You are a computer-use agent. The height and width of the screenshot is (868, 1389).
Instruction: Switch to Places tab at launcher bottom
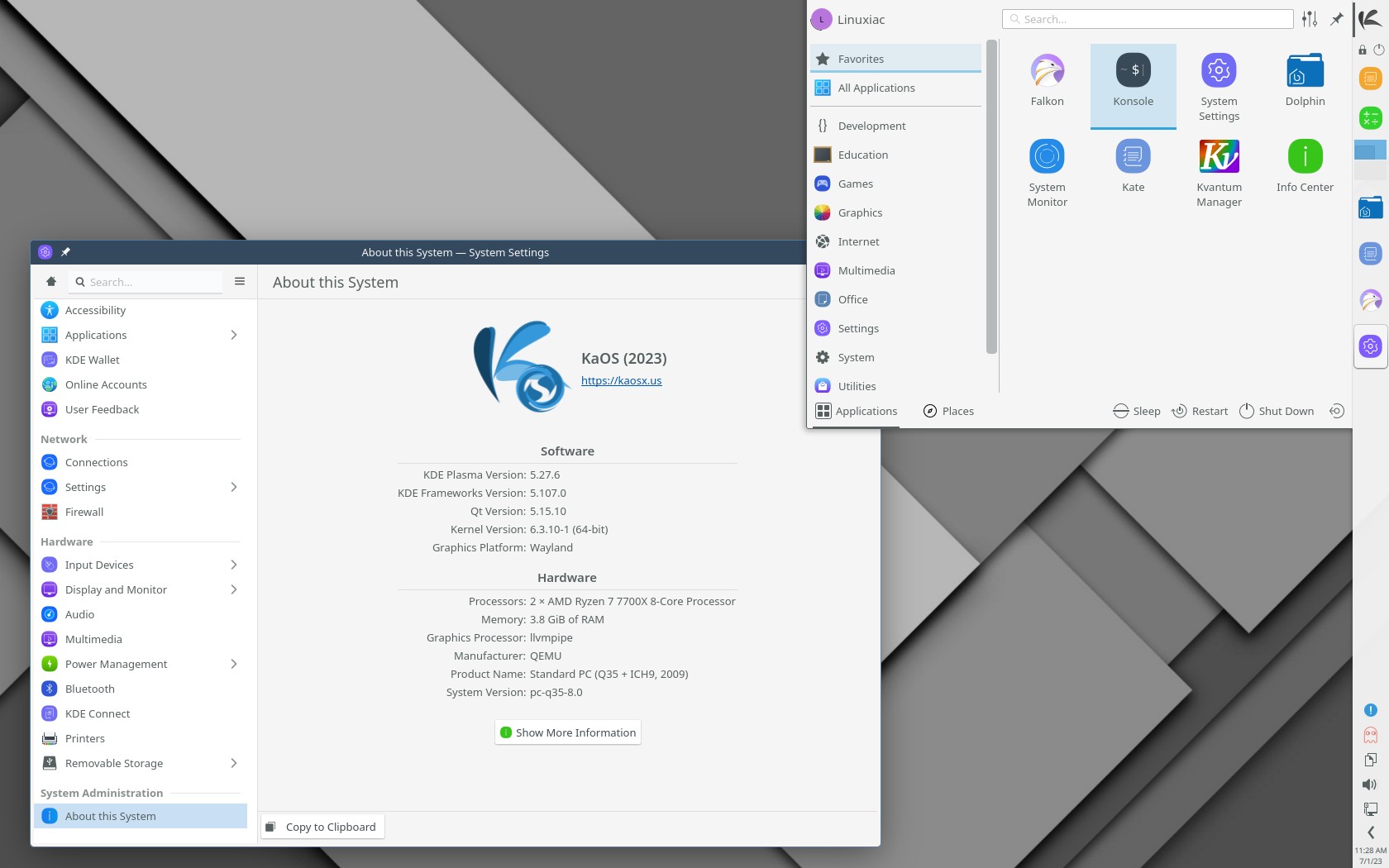point(948,411)
